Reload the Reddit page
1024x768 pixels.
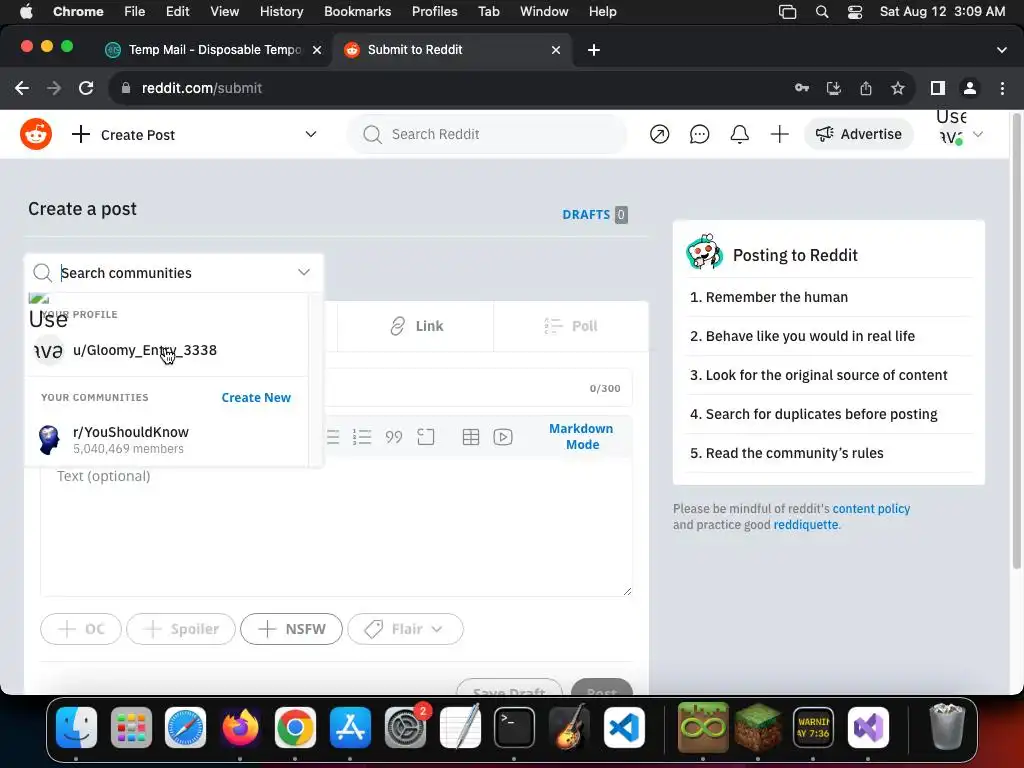click(86, 88)
